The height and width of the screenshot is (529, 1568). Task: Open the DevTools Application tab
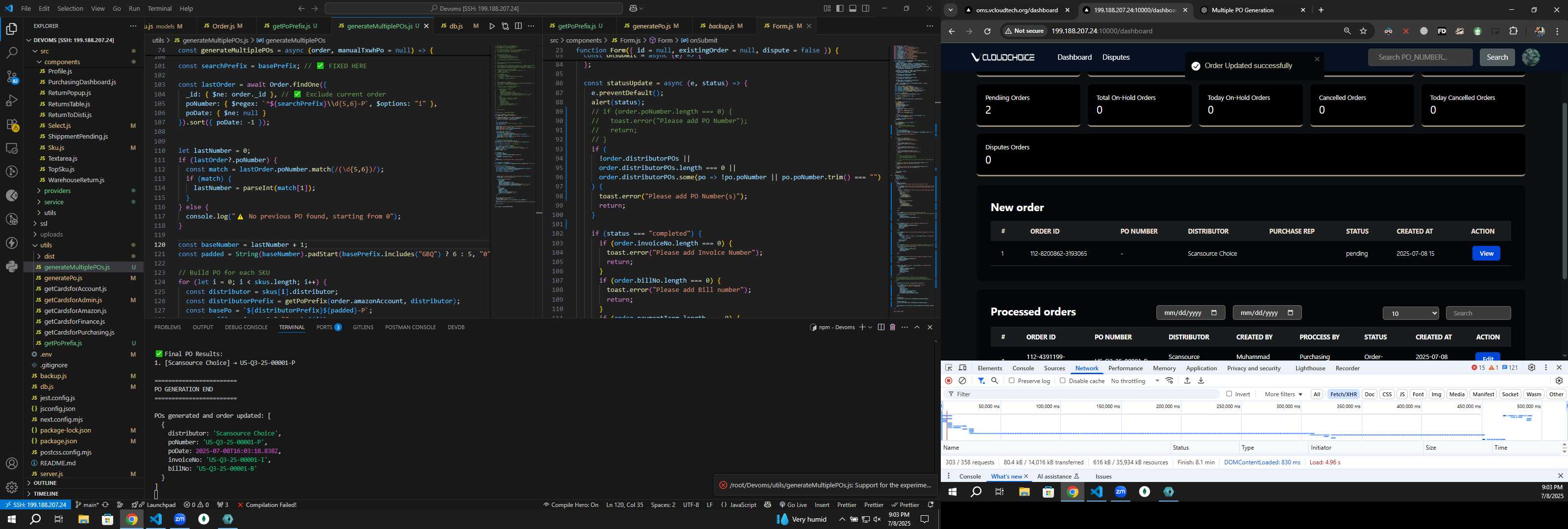pos(1201,368)
